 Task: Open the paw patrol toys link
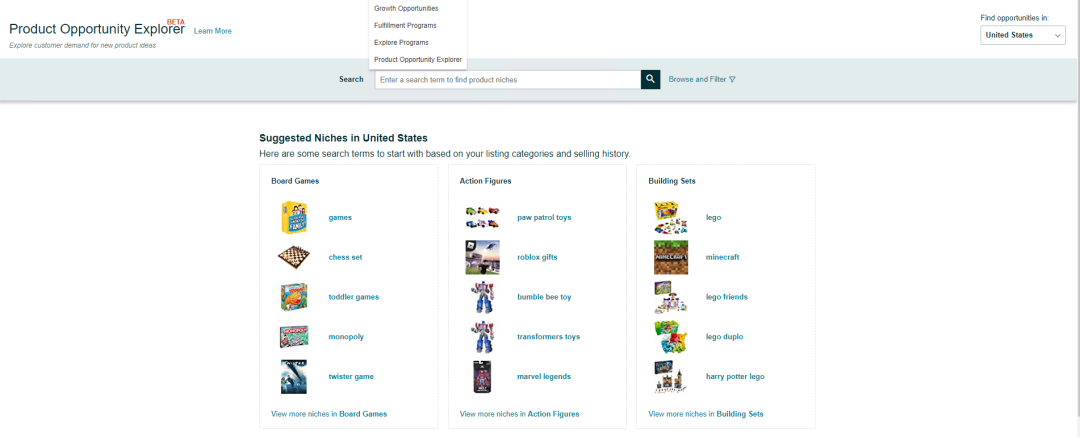544,217
